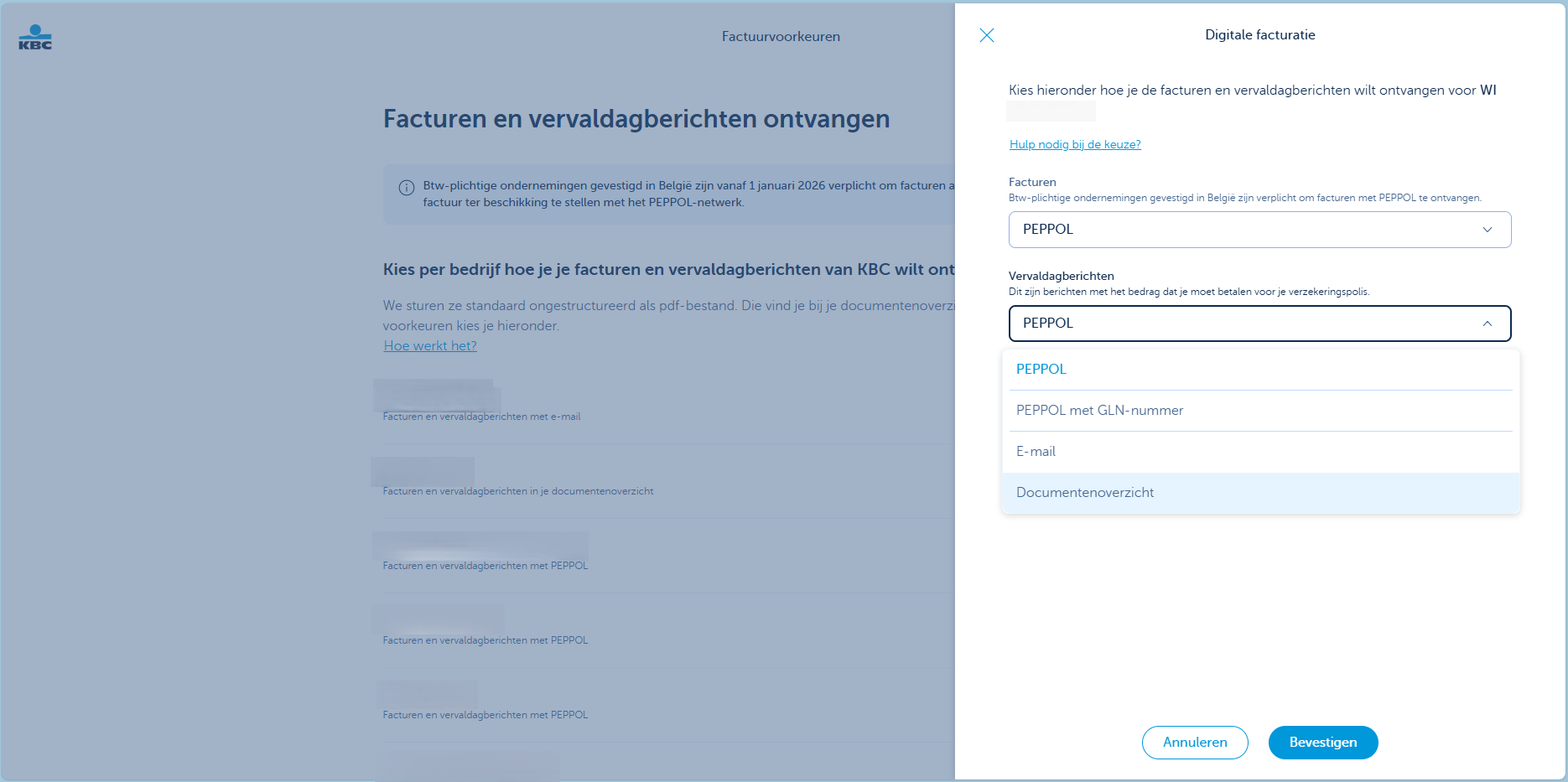Image resolution: width=1568 pixels, height=782 pixels.
Task: Close the Digitale facturatie panel
Action: click(986, 35)
